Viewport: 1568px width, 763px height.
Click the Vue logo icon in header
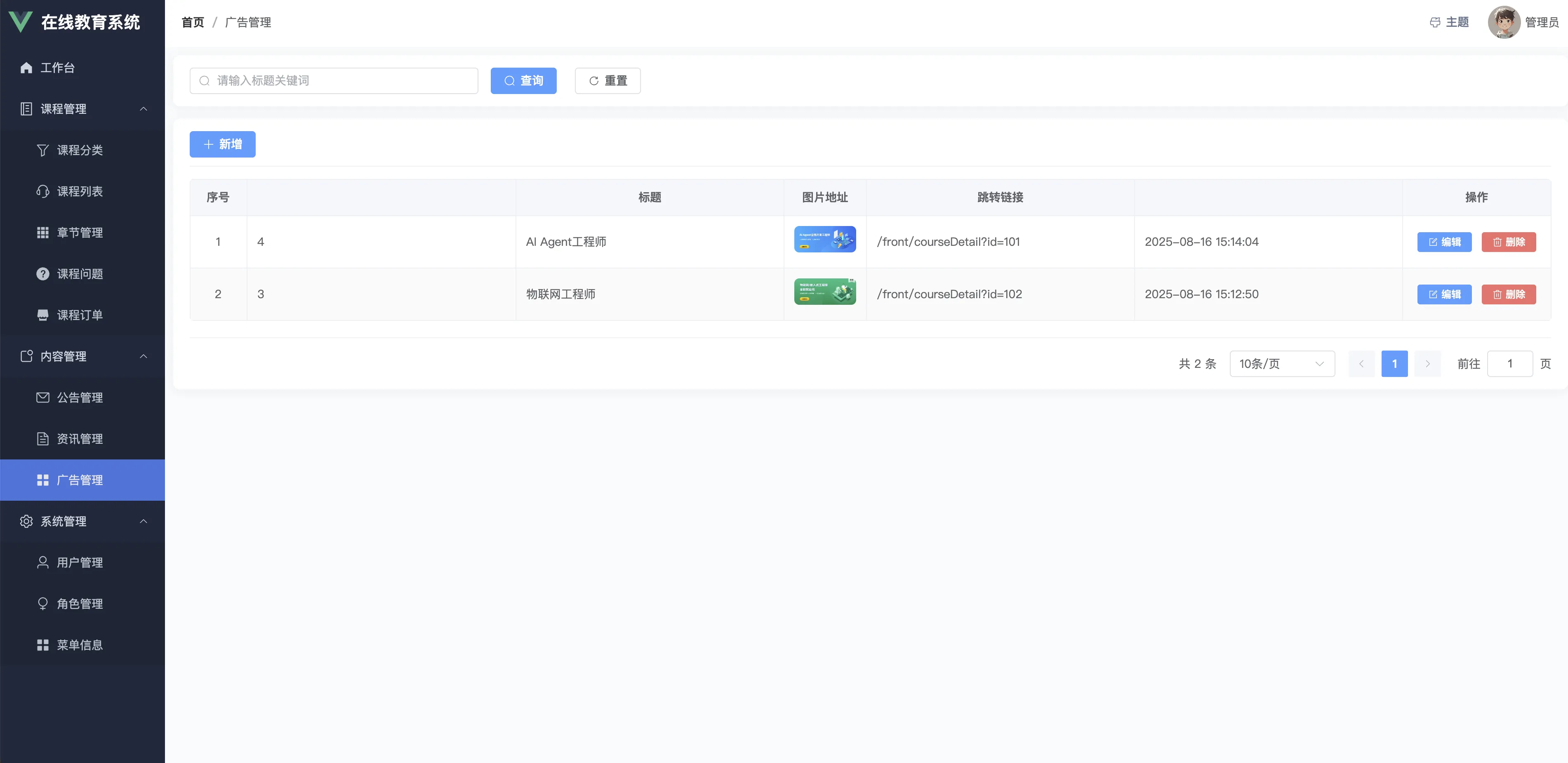(x=20, y=22)
